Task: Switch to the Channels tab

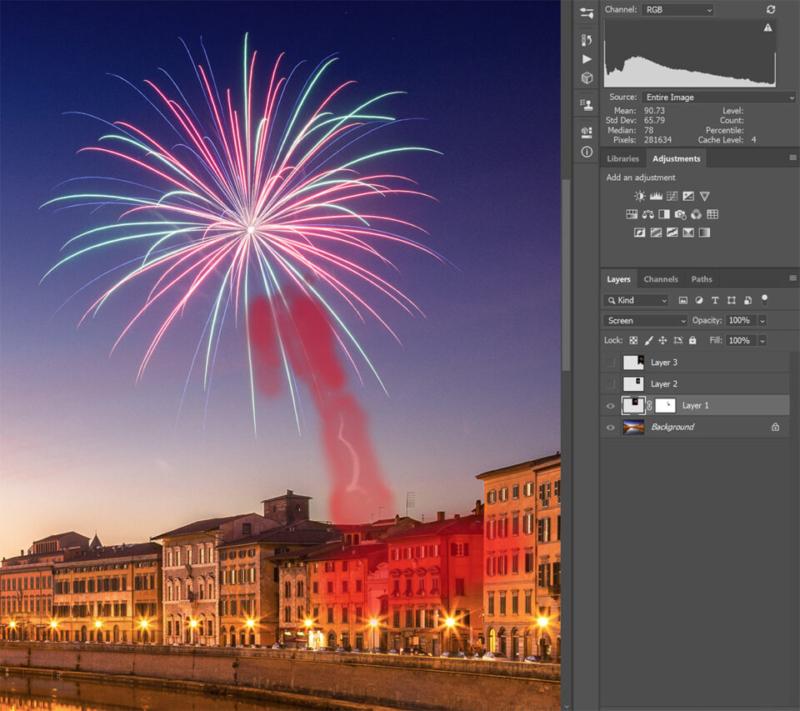Action: pyautogui.click(x=660, y=279)
